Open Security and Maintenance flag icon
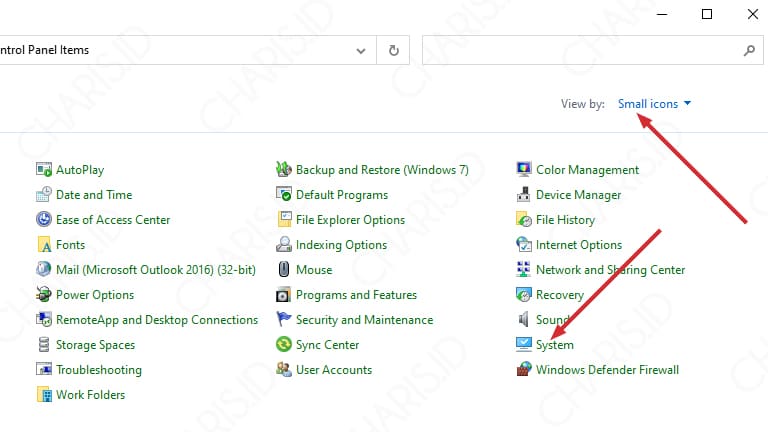The width and height of the screenshot is (768, 432). click(284, 320)
